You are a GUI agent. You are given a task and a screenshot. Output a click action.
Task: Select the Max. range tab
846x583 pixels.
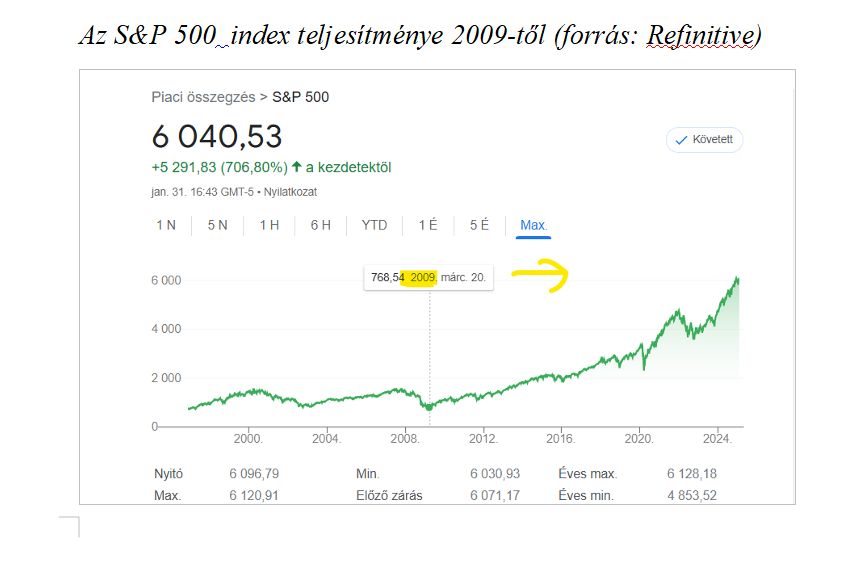pos(533,225)
